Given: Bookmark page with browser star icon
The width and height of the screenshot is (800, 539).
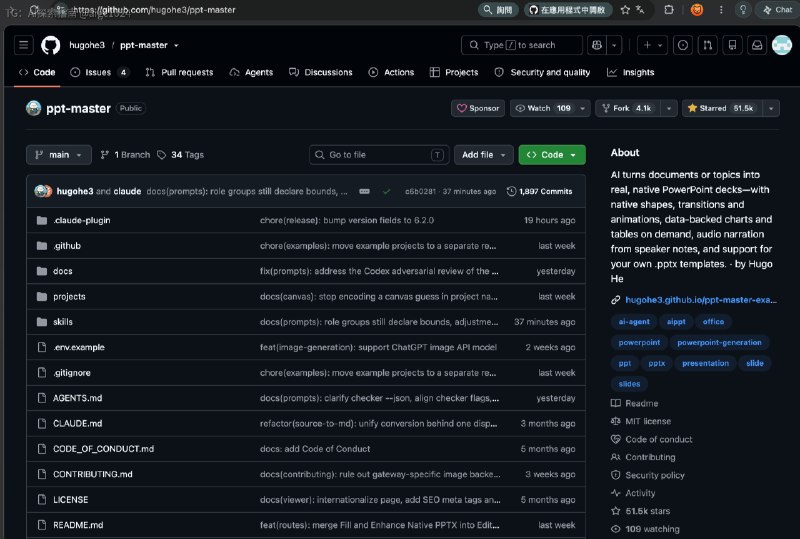Looking at the screenshot, I should tap(625, 10).
